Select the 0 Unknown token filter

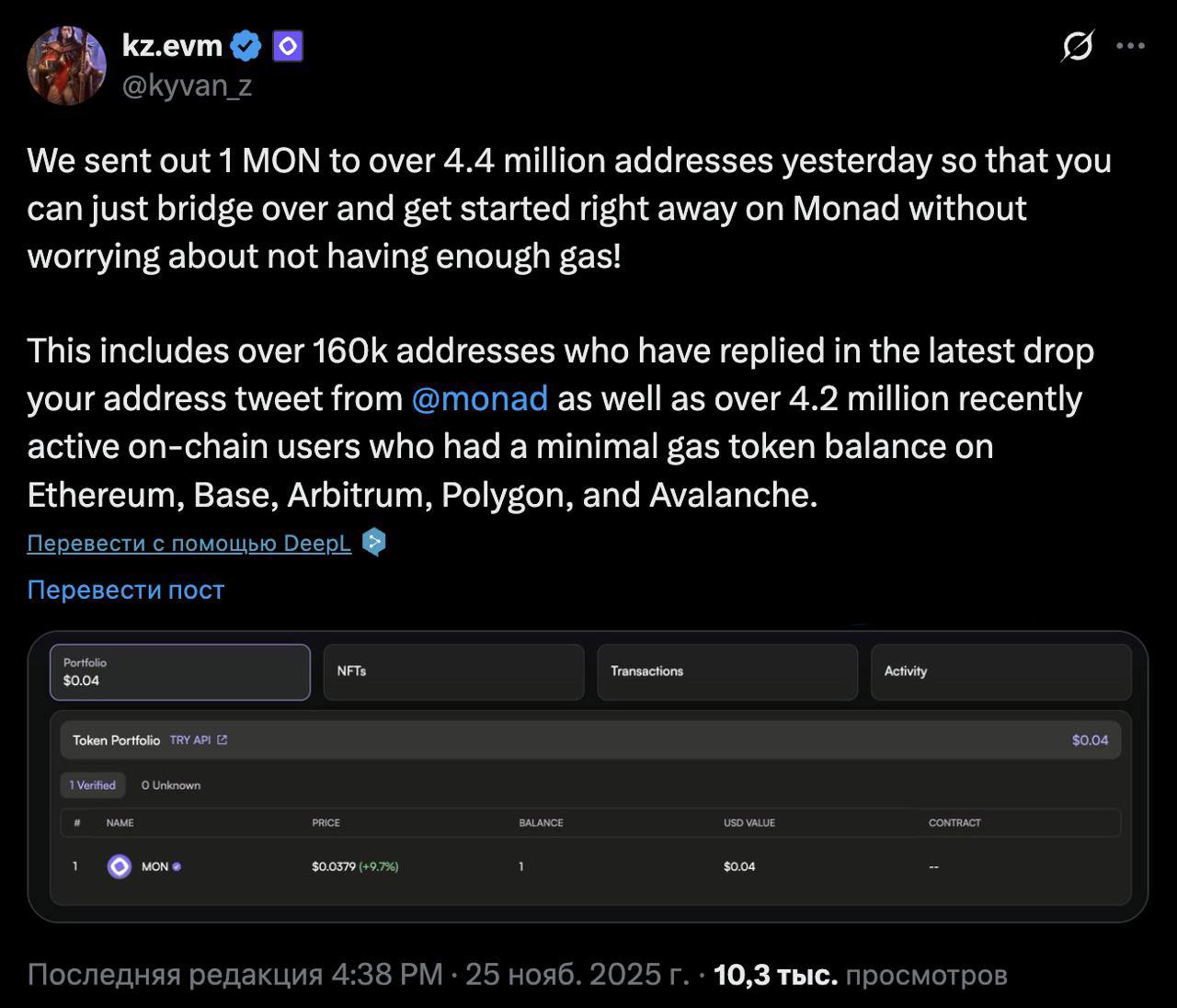171,785
